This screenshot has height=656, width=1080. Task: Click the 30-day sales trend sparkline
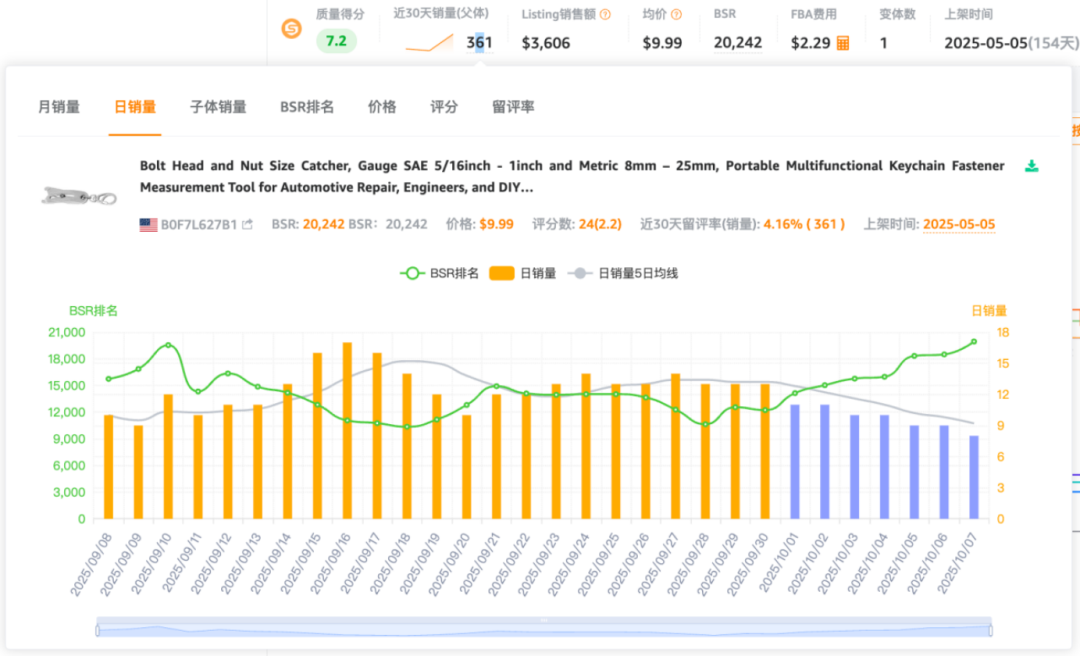(429, 43)
